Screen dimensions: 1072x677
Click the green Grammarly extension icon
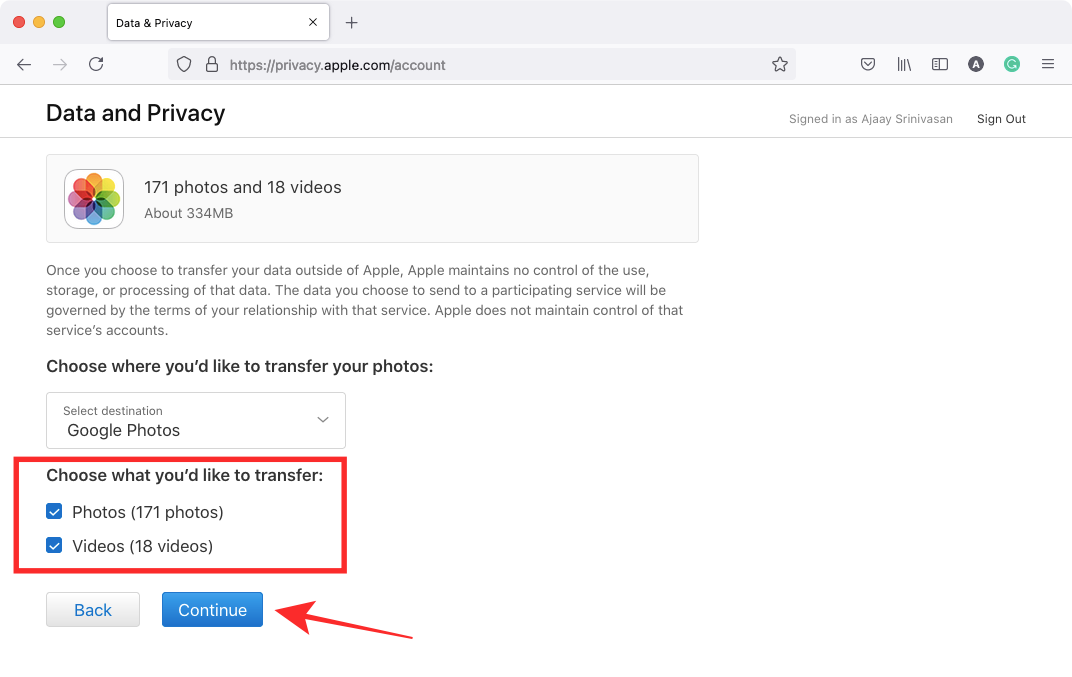tap(1012, 64)
